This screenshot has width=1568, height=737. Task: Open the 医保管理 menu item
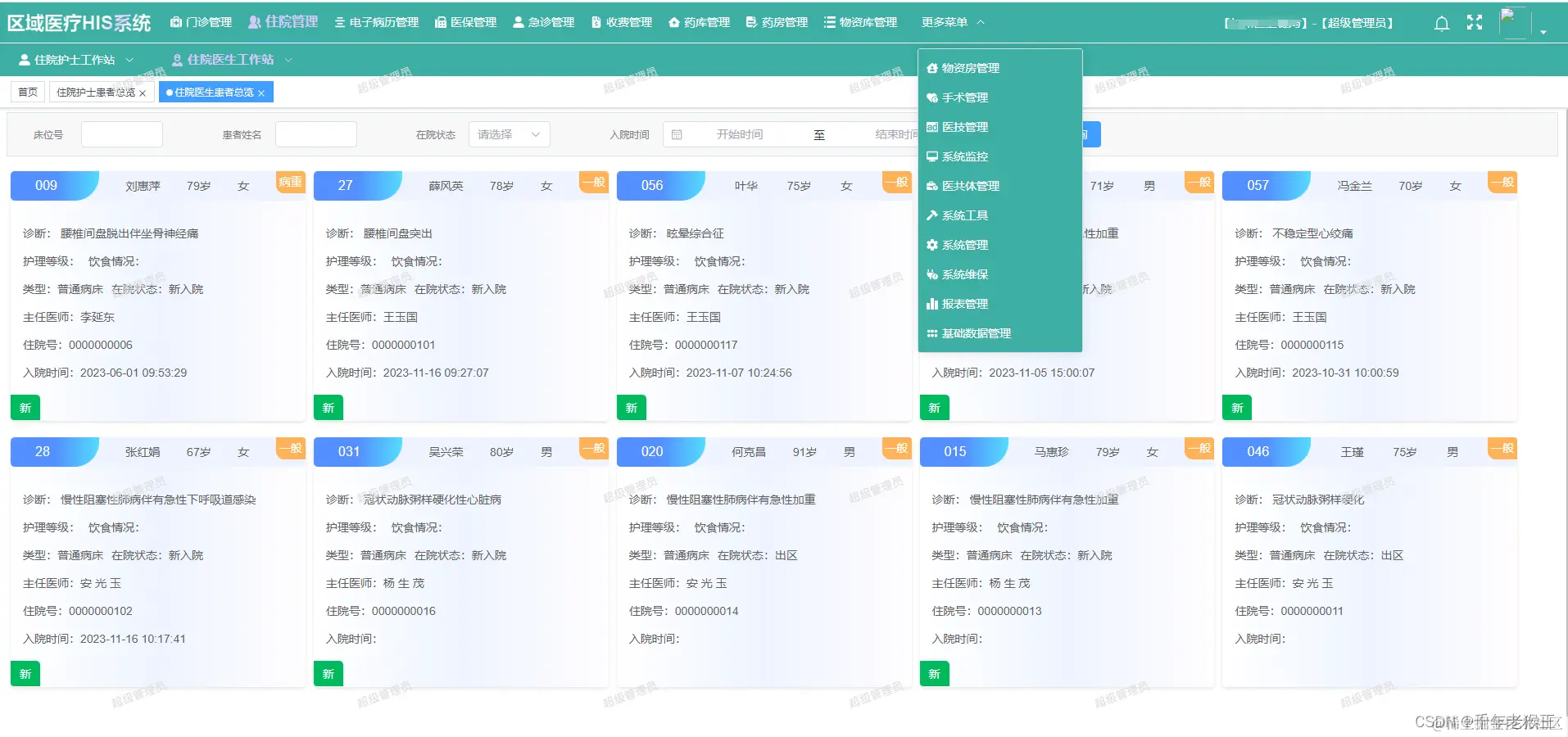click(x=464, y=22)
